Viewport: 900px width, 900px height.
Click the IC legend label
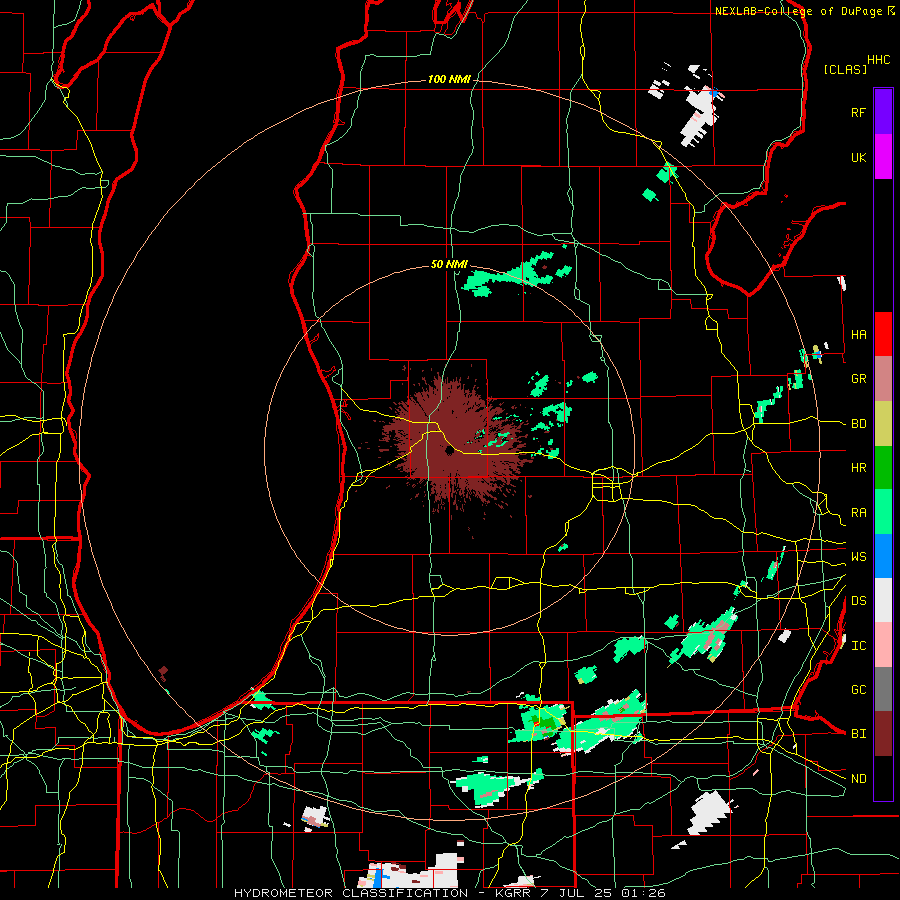coord(858,646)
